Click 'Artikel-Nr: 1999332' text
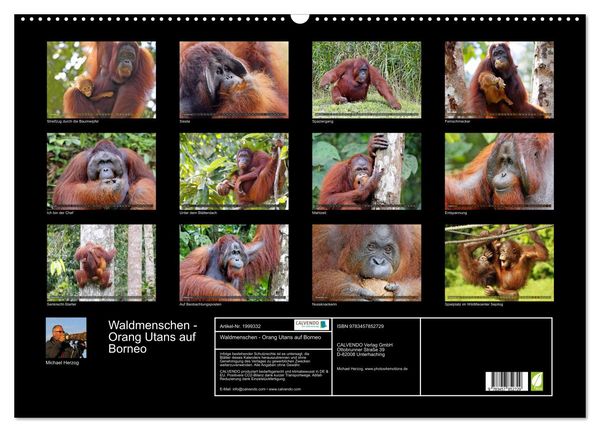 click(240, 326)
